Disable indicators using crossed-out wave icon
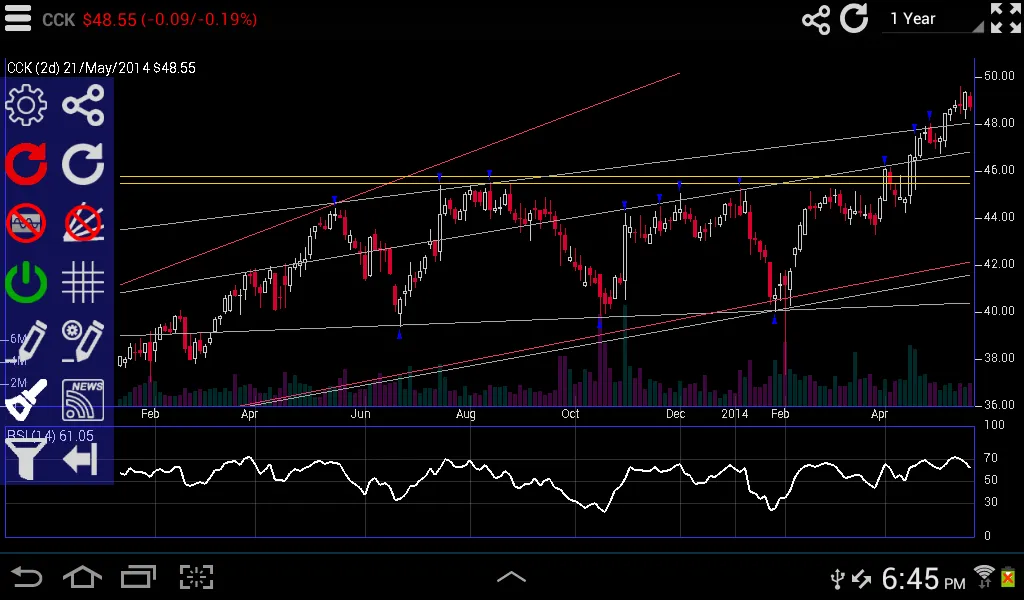The image size is (1024, 600). pos(26,223)
